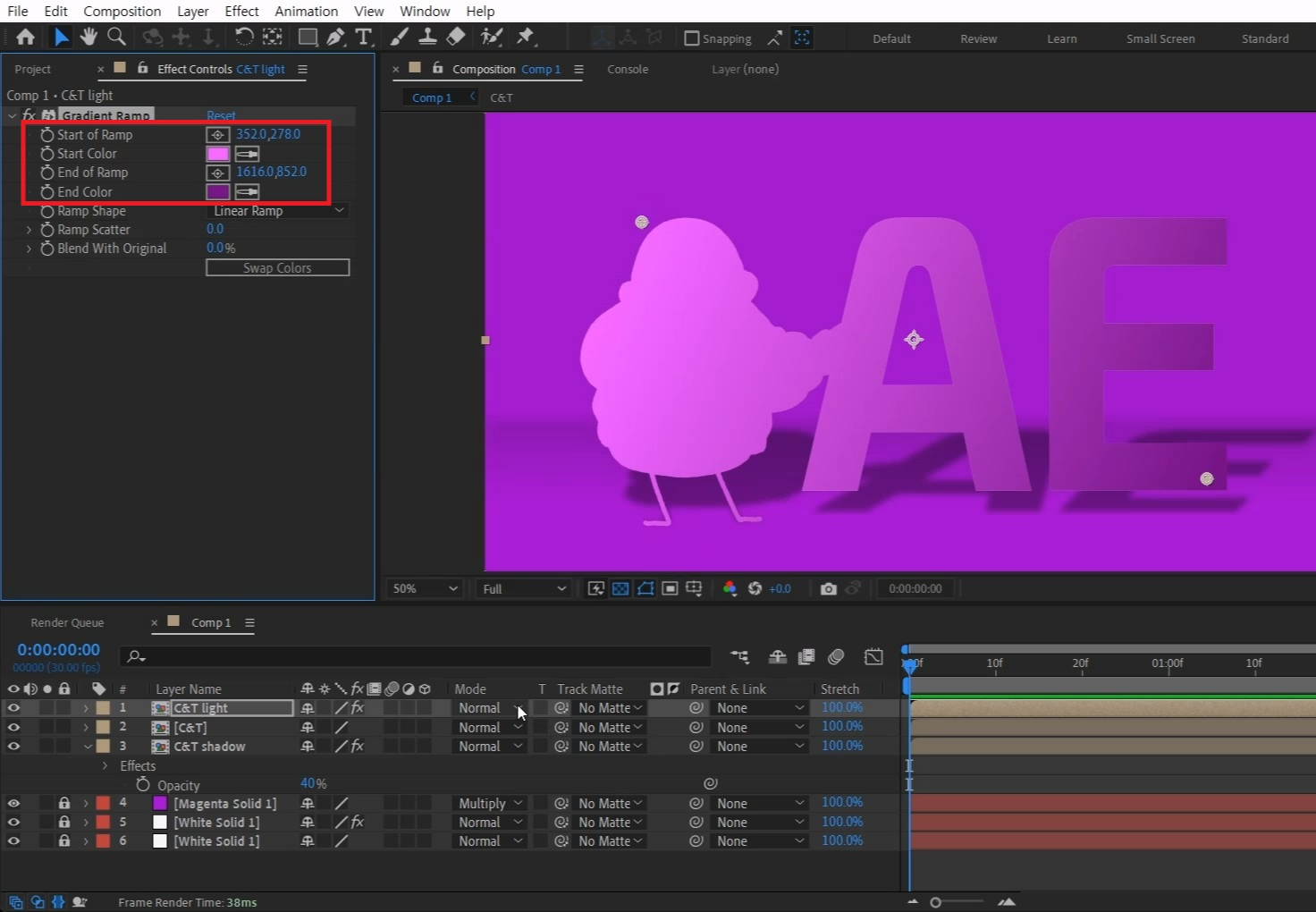The width and height of the screenshot is (1316, 912).
Task: Open the Full resolution dropdown
Action: pos(523,588)
